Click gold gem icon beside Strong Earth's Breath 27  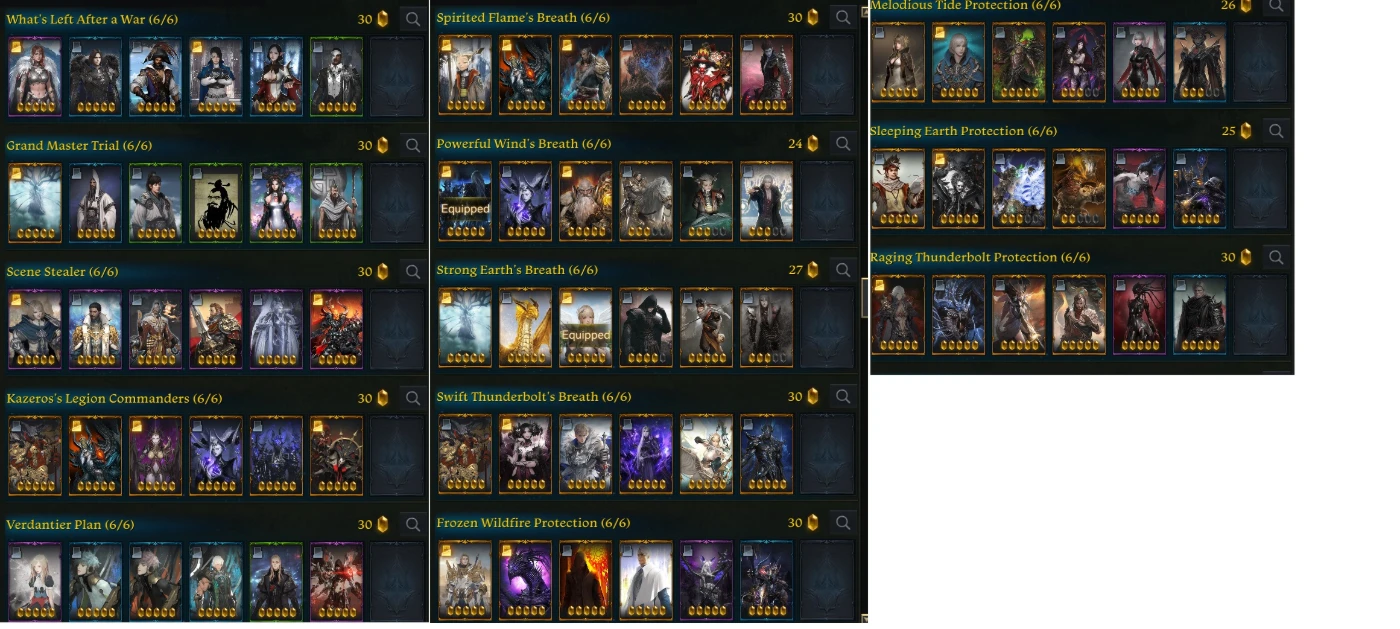812,270
